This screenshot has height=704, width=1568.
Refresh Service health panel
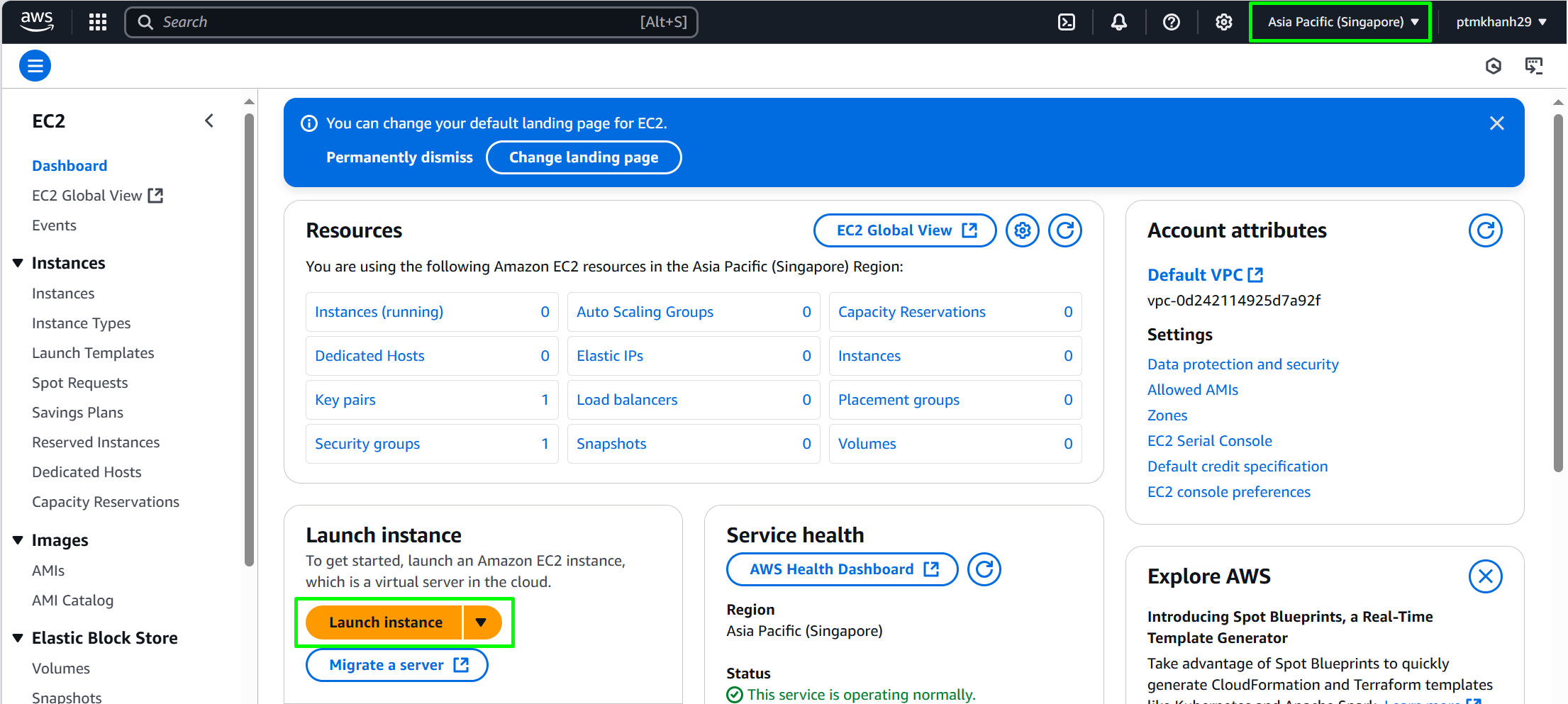pyautogui.click(x=984, y=569)
